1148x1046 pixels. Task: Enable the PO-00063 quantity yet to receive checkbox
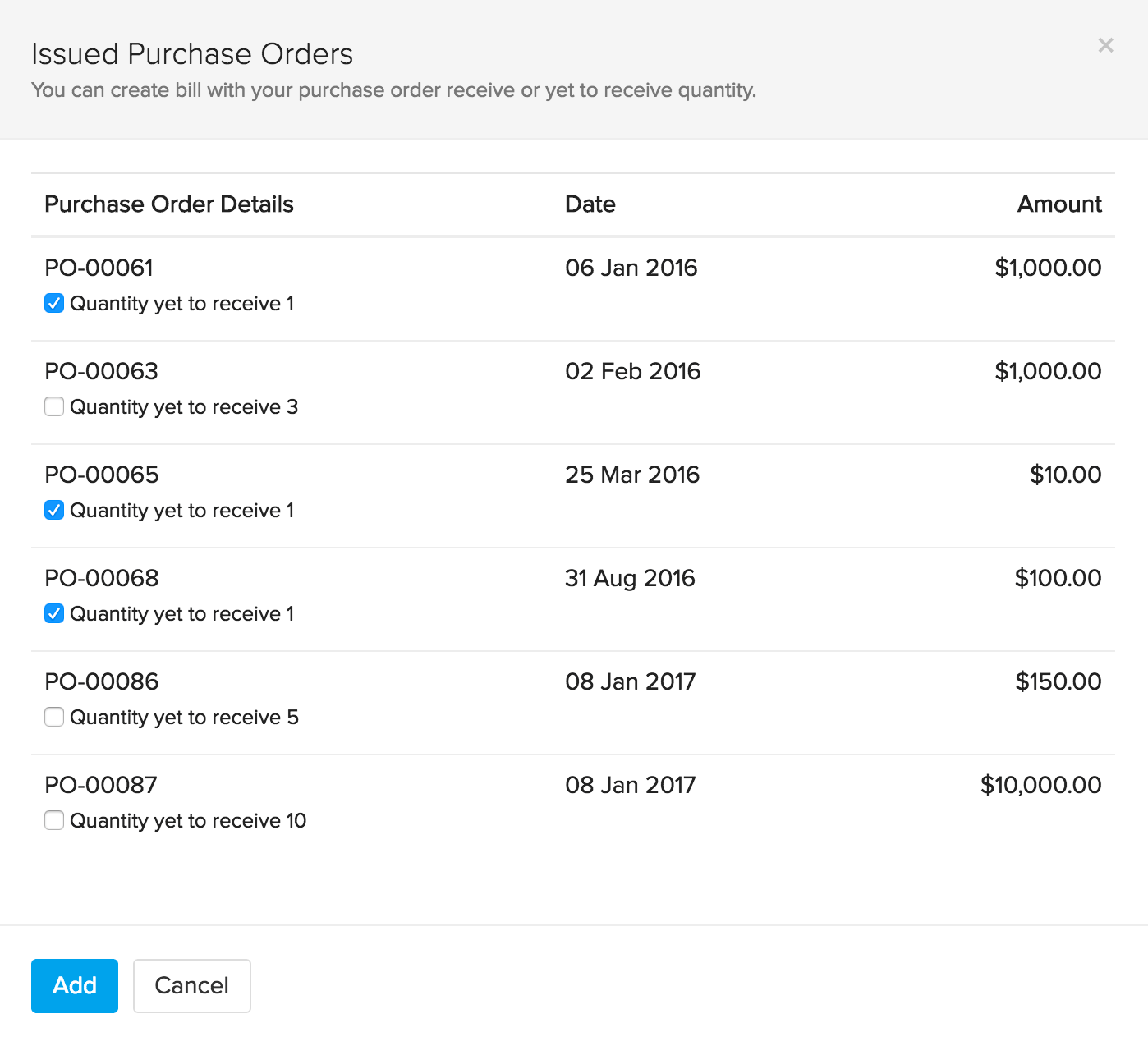point(54,407)
